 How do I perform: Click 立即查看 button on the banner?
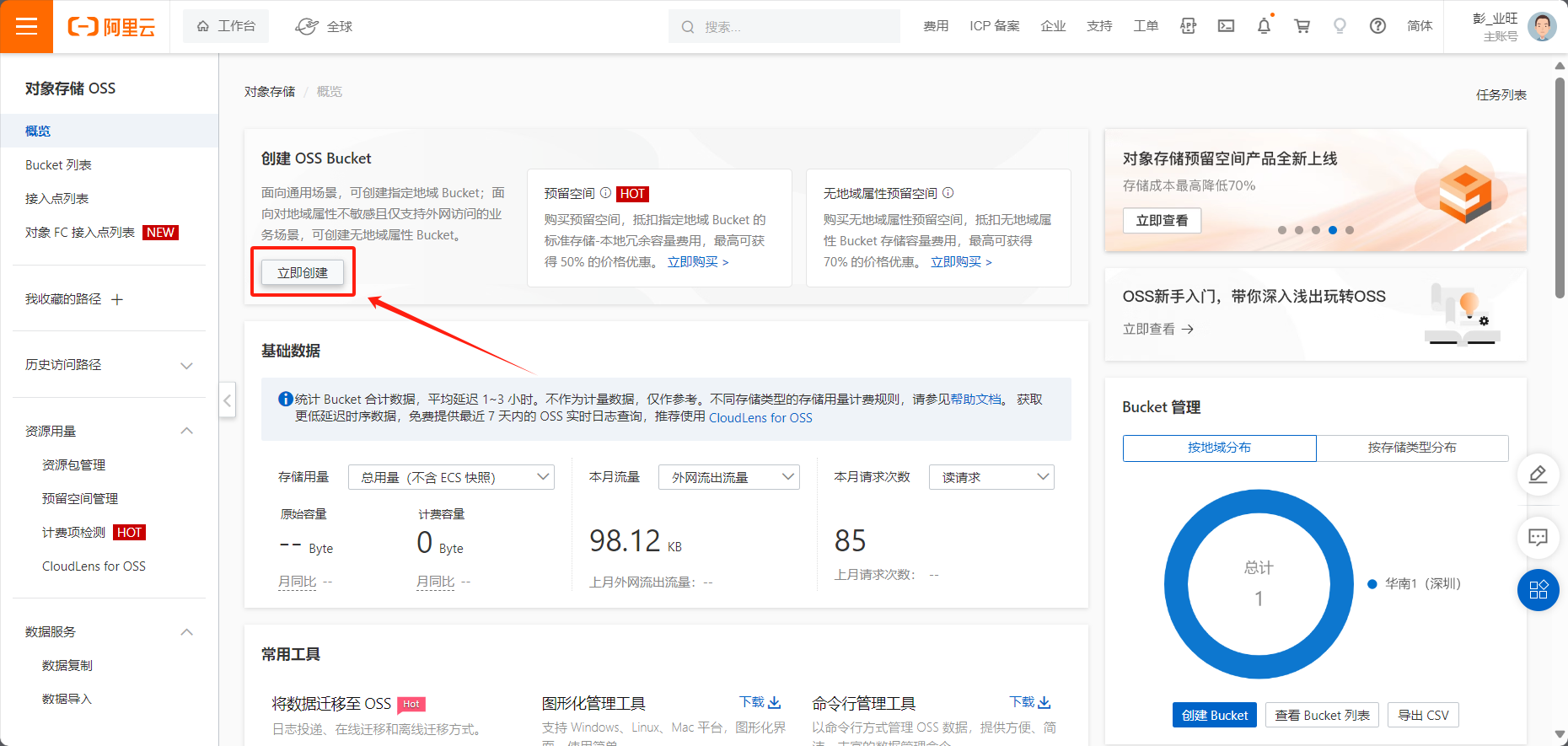[1162, 220]
